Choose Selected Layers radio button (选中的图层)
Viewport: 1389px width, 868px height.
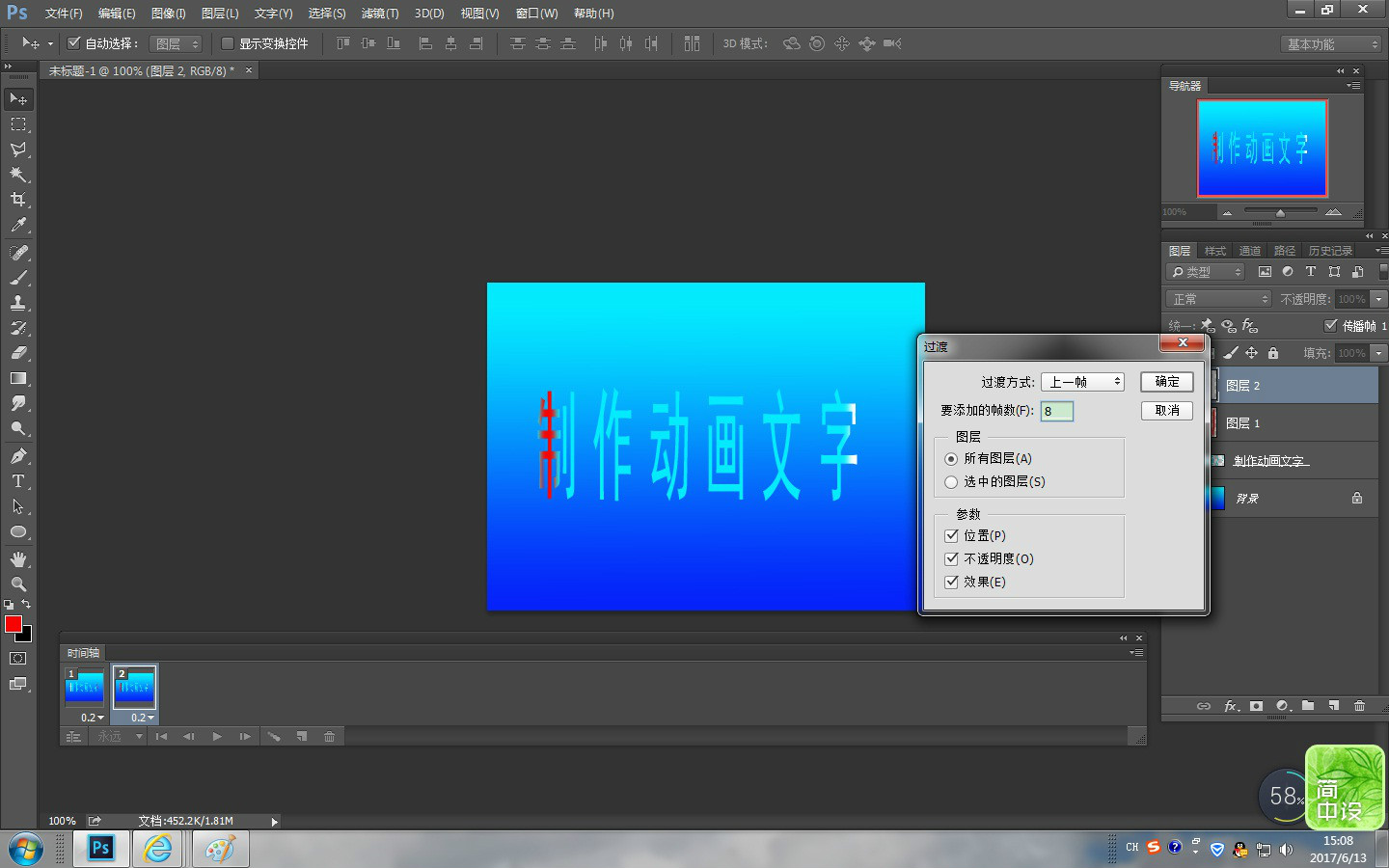(951, 482)
